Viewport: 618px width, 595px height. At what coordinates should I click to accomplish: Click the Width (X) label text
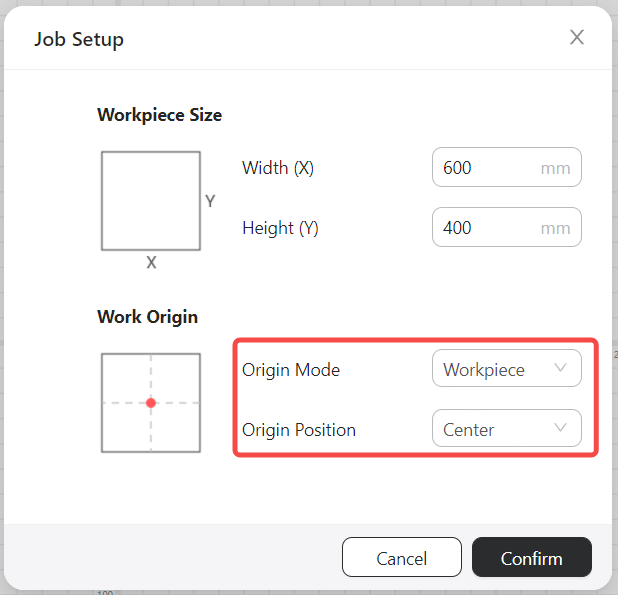point(278,168)
